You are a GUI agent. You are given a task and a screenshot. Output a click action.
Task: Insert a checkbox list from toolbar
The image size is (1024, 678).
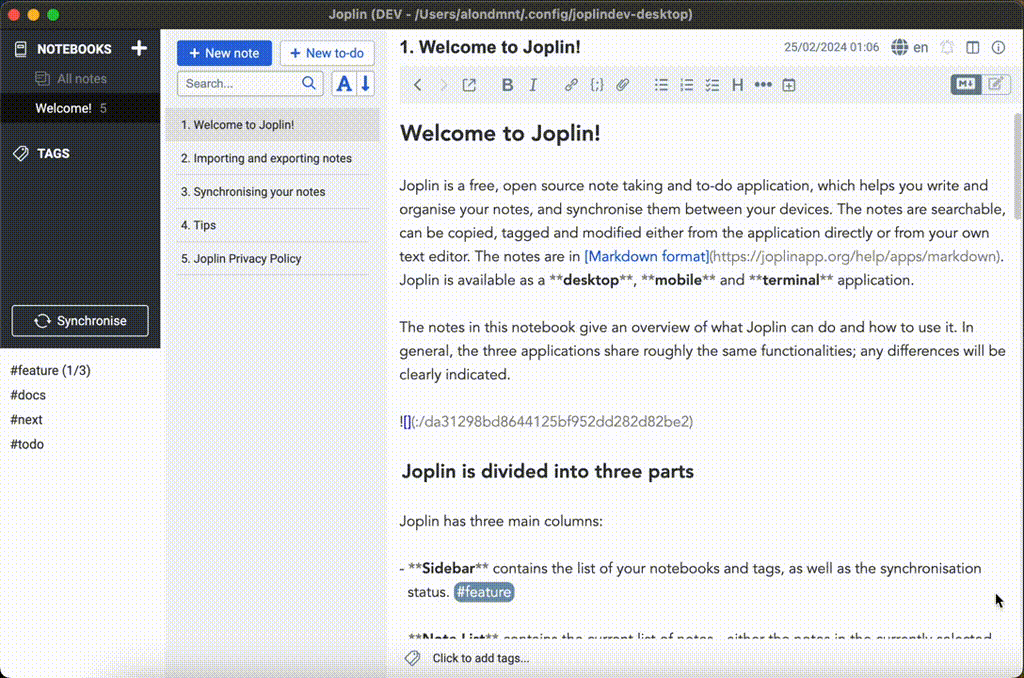tap(712, 85)
